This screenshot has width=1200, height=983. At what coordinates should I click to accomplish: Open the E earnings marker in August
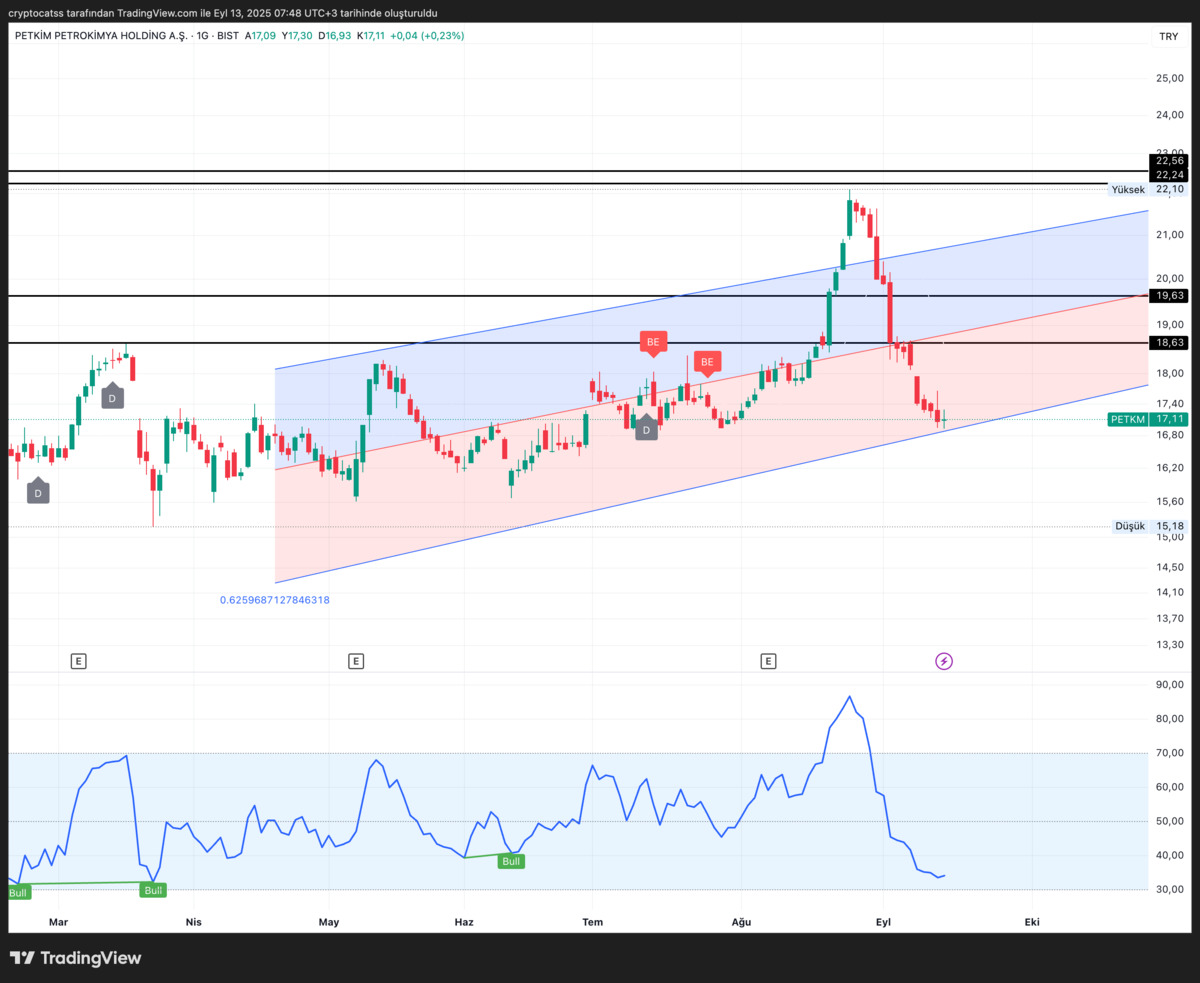coord(768,661)
